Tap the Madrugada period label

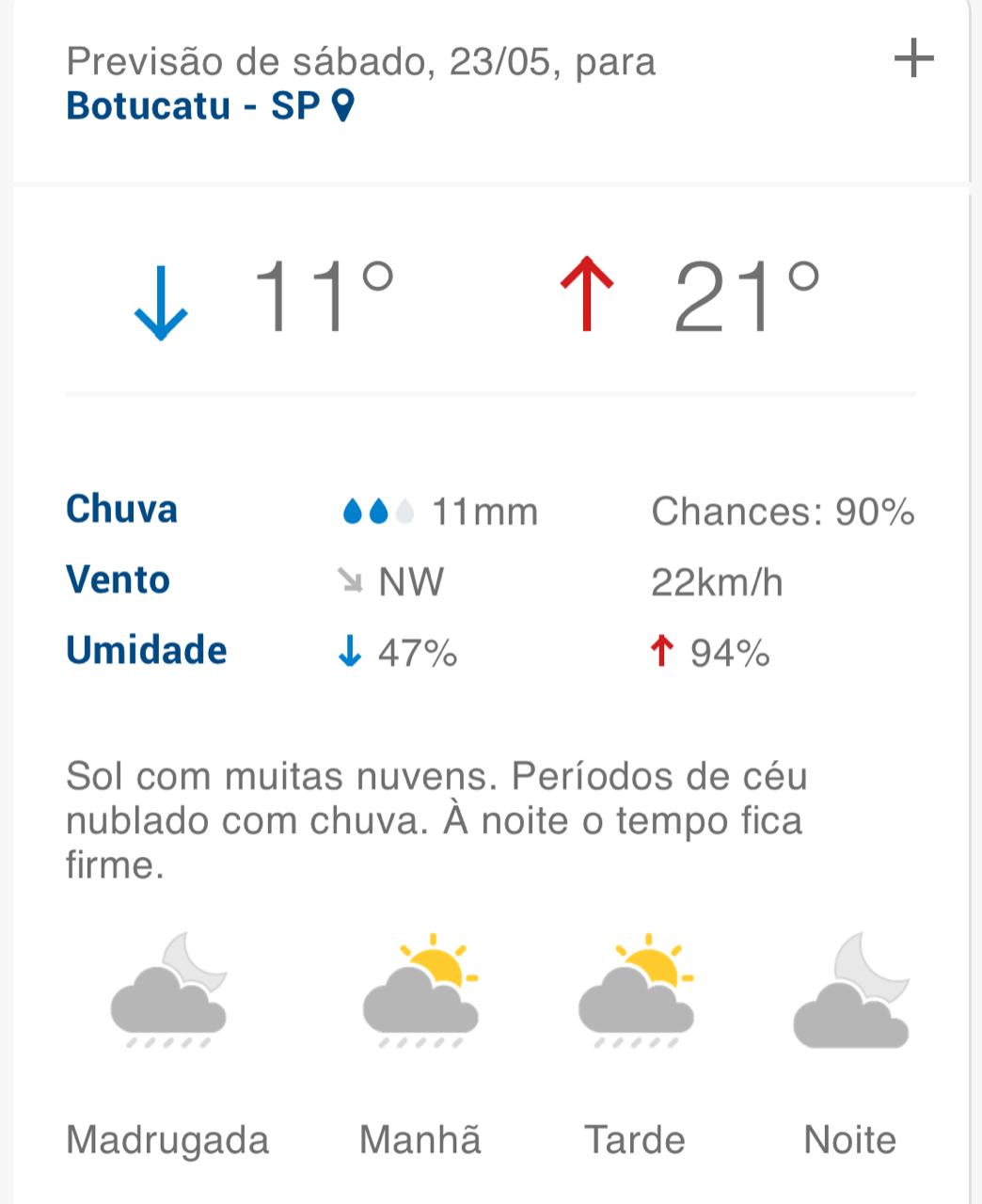[167, 1140]
